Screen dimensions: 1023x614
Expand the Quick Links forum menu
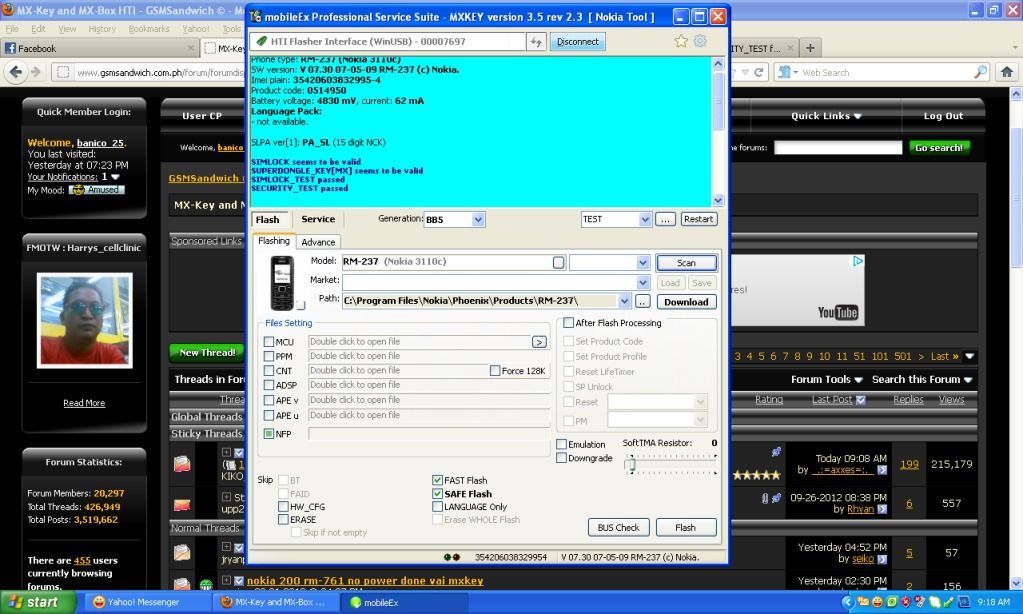tap(826, 116)
